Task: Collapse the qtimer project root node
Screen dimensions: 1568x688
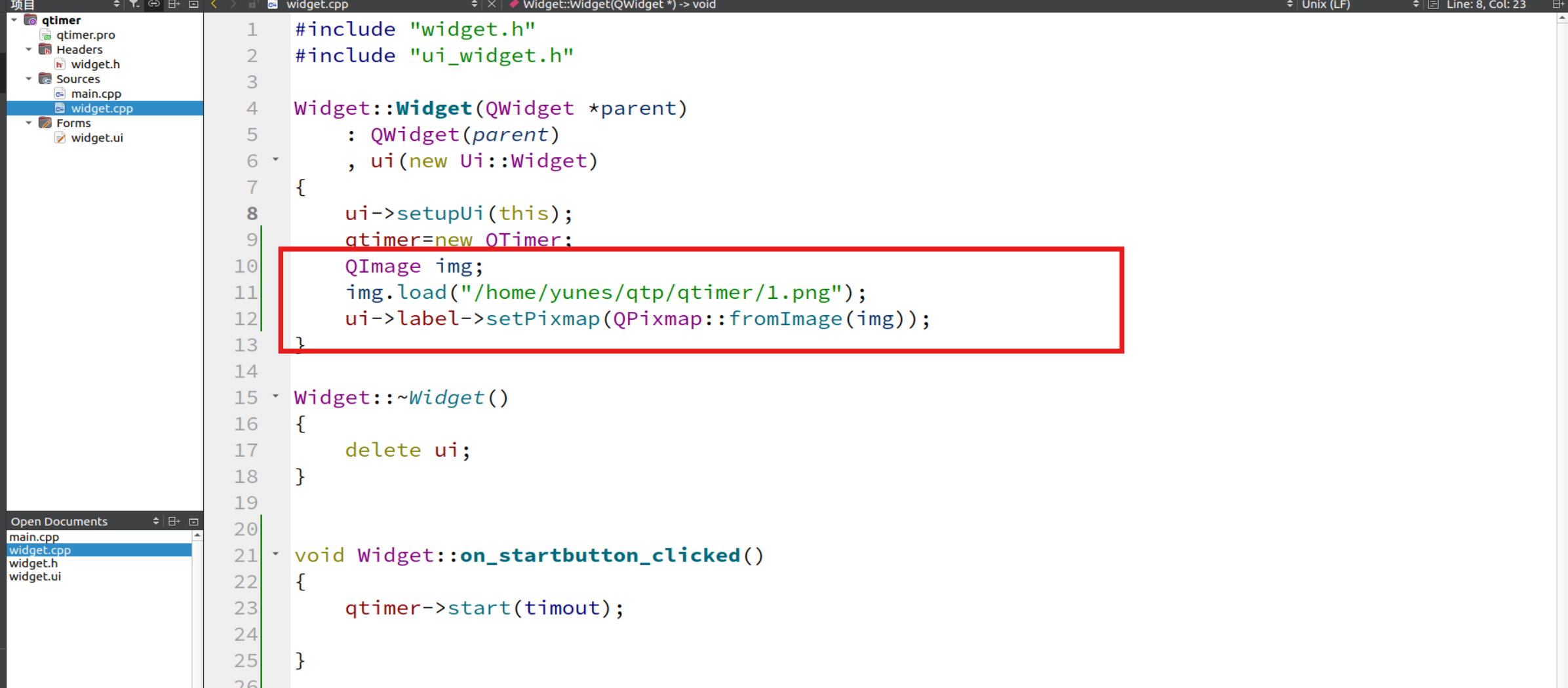Action: (x=14, y=20)
